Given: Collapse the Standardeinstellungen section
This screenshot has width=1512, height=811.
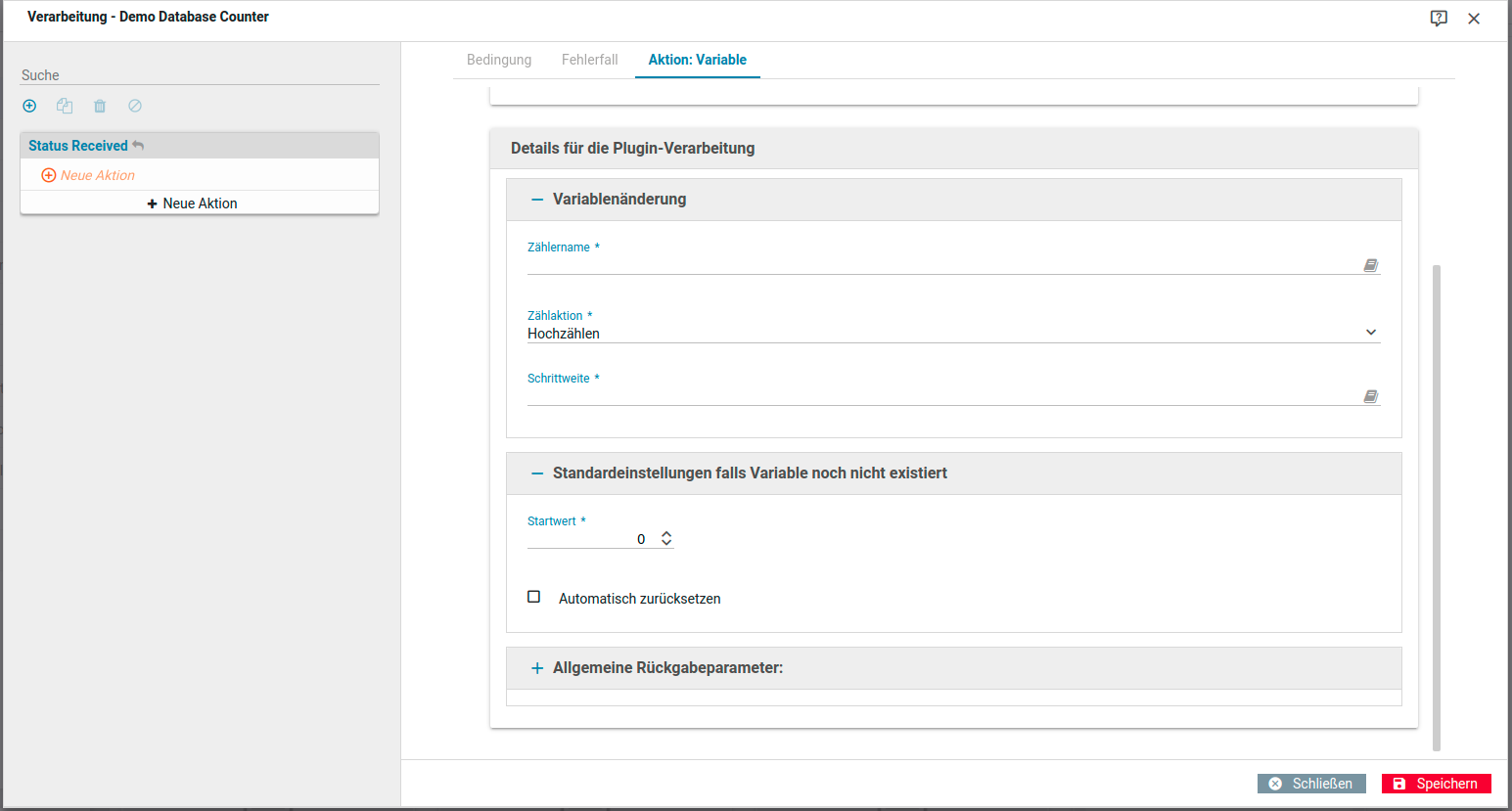Looking at the screenshot, I should (536, 473).
